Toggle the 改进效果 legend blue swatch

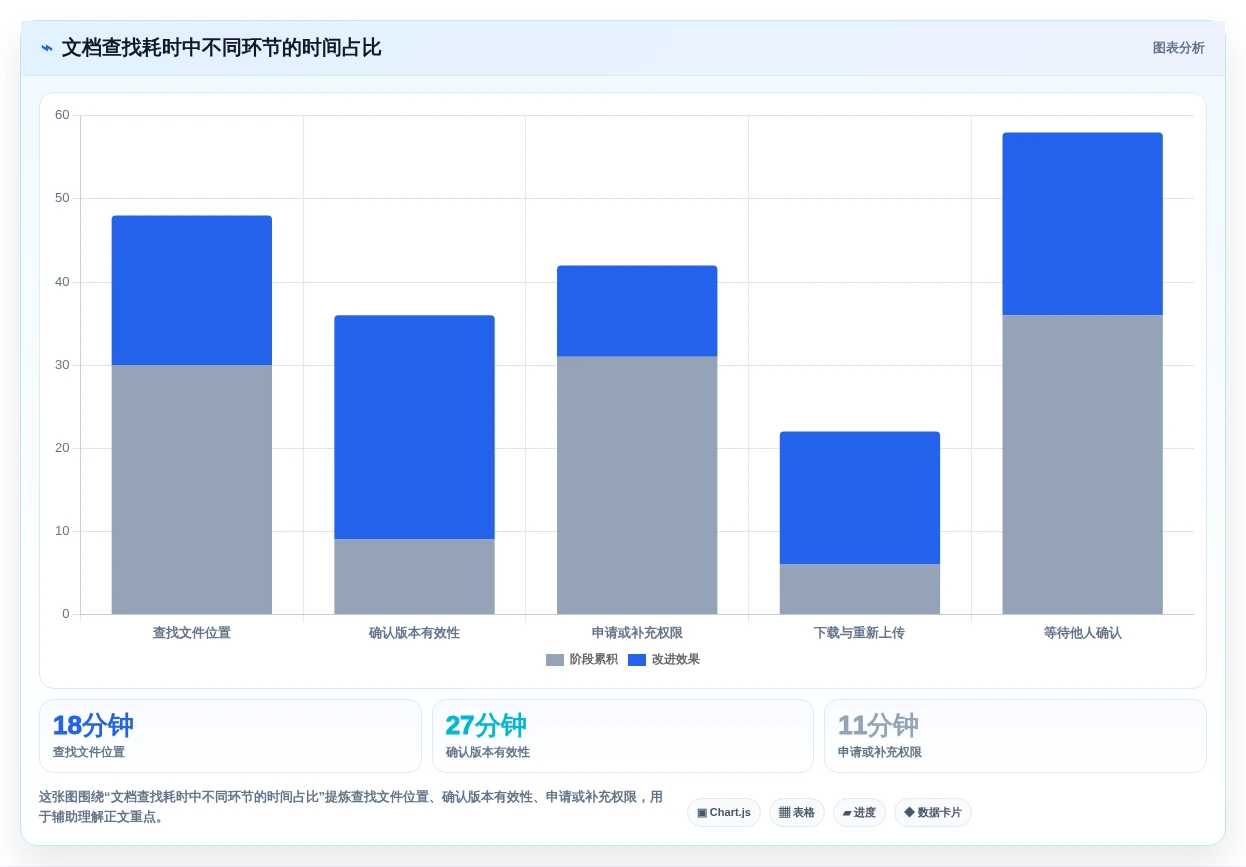coord(637,660)
